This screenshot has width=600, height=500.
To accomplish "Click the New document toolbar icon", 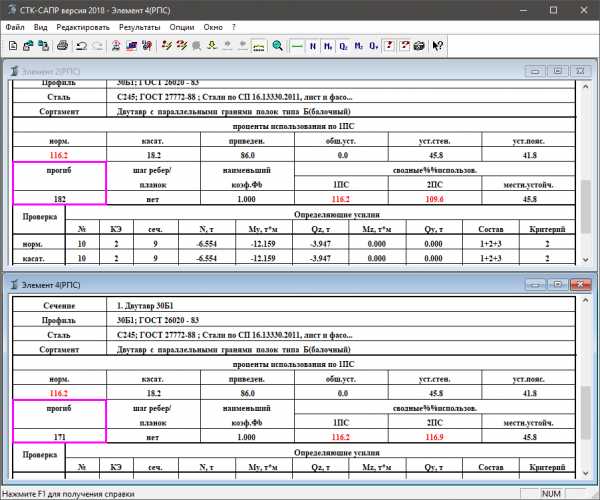I will pyautogui.click(x=11, y=46).
